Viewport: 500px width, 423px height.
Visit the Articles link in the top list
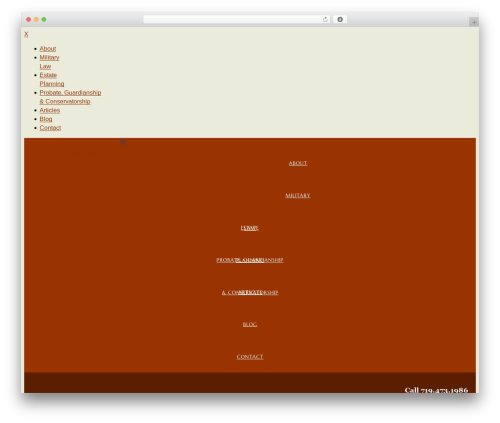coord(50,110)
